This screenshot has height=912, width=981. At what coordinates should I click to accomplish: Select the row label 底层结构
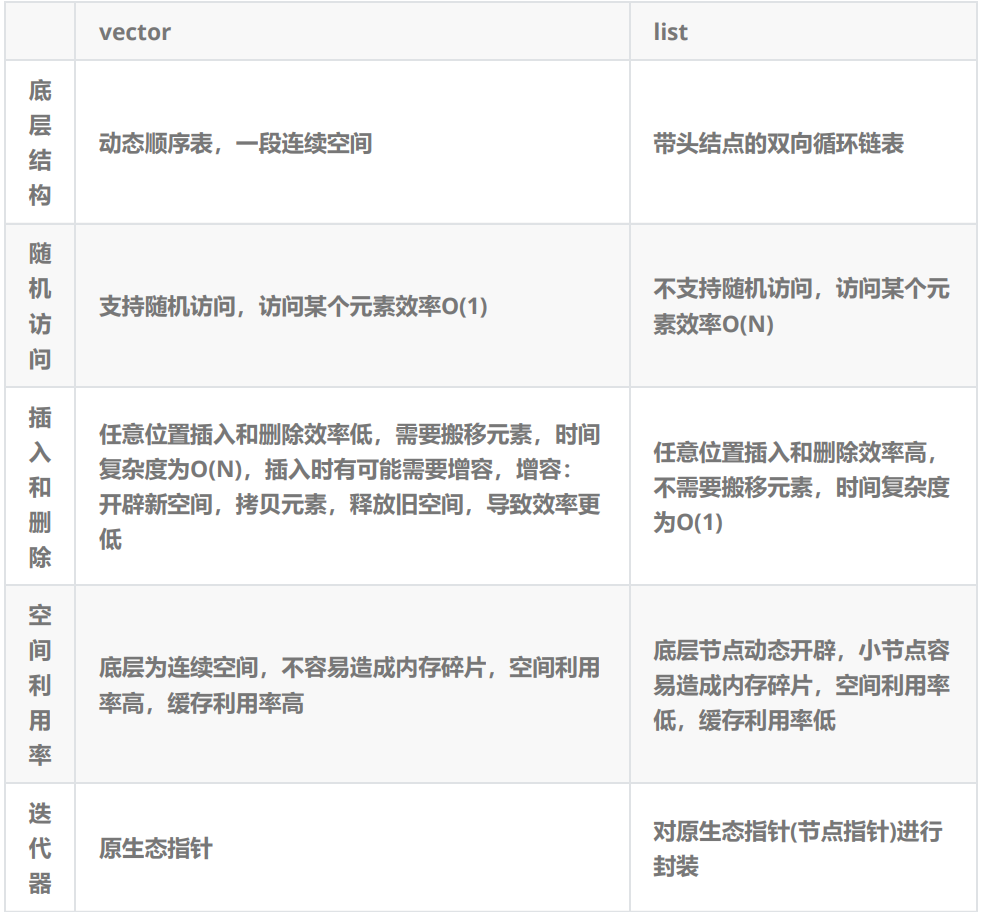point(39,143)
